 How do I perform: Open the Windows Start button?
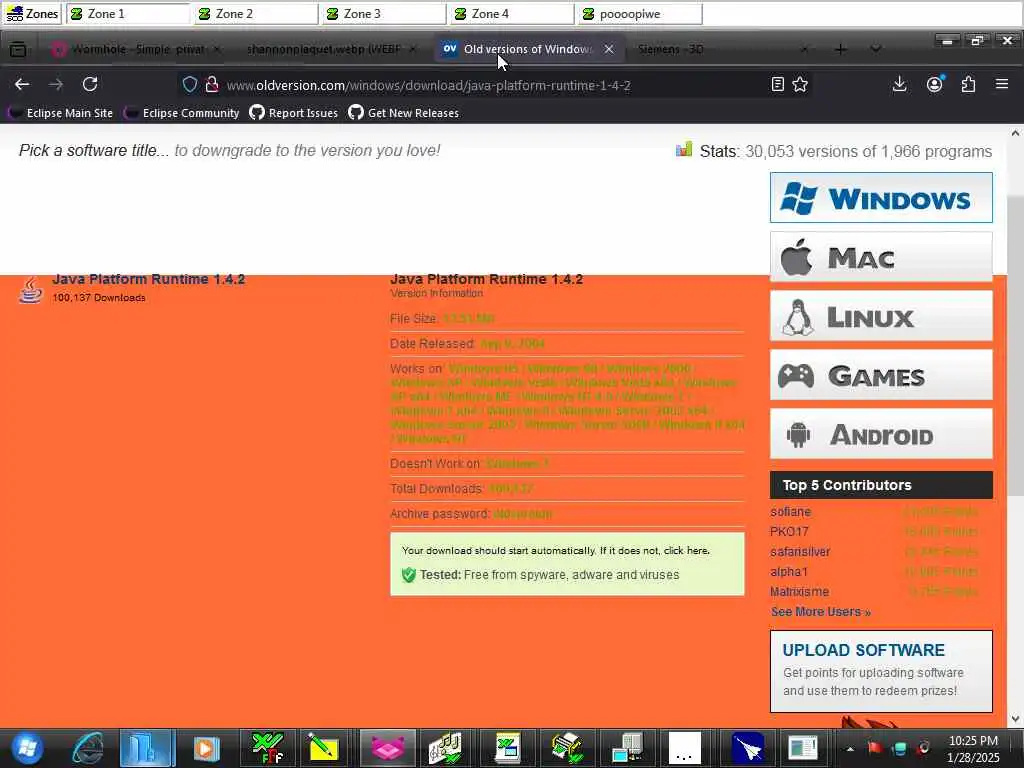pyautogui.click(x=27, y=748)
